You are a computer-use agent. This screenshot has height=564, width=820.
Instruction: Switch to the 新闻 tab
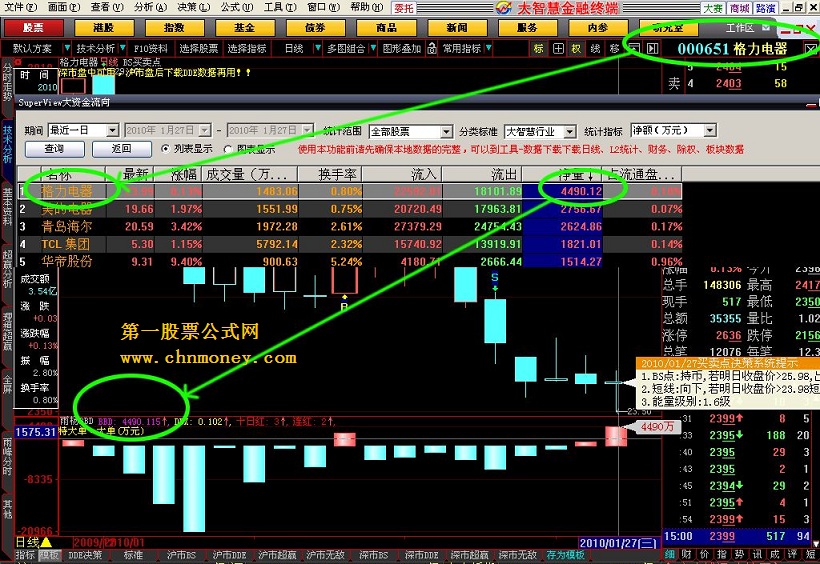click(x=457, y=27)
